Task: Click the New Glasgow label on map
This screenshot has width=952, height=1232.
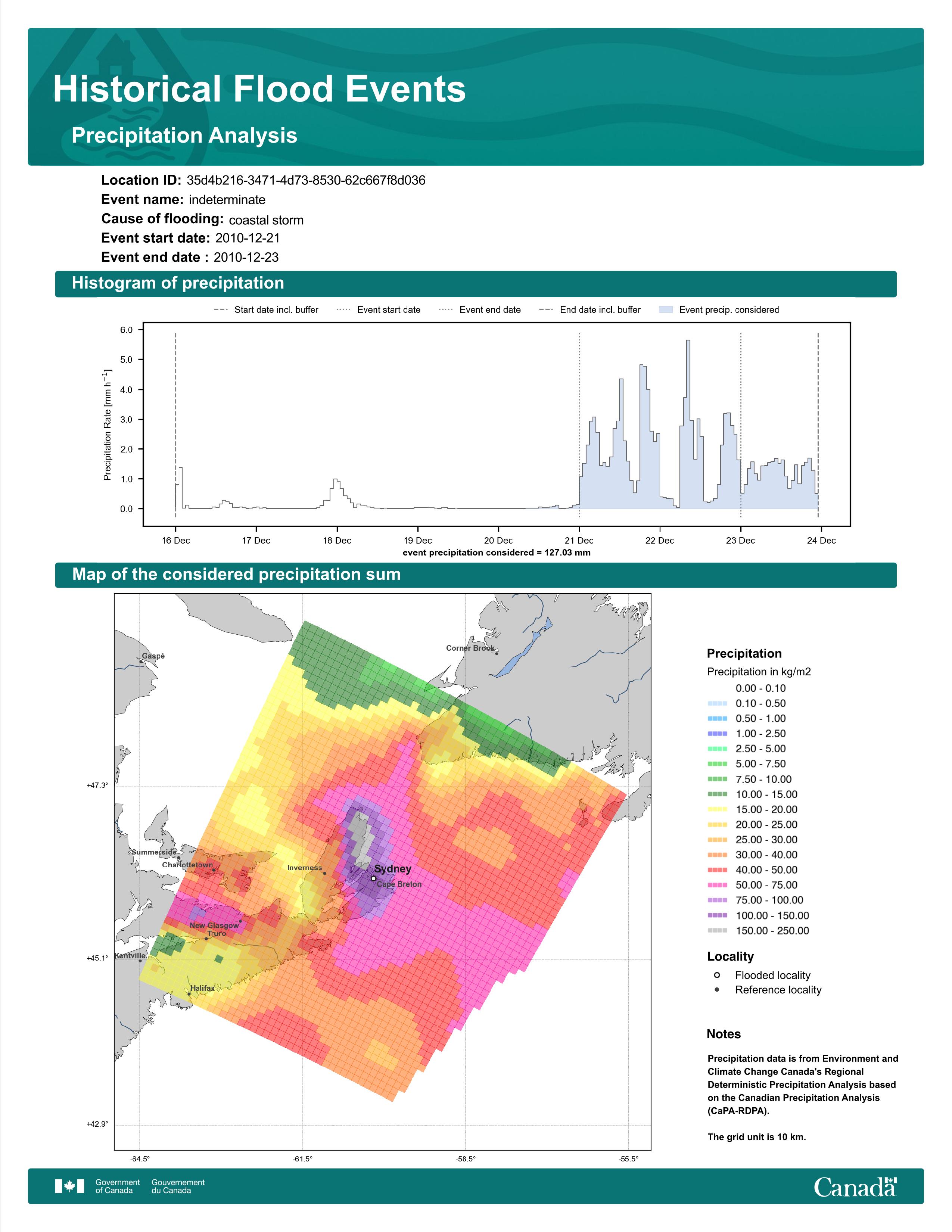Action: pos(214,925)
